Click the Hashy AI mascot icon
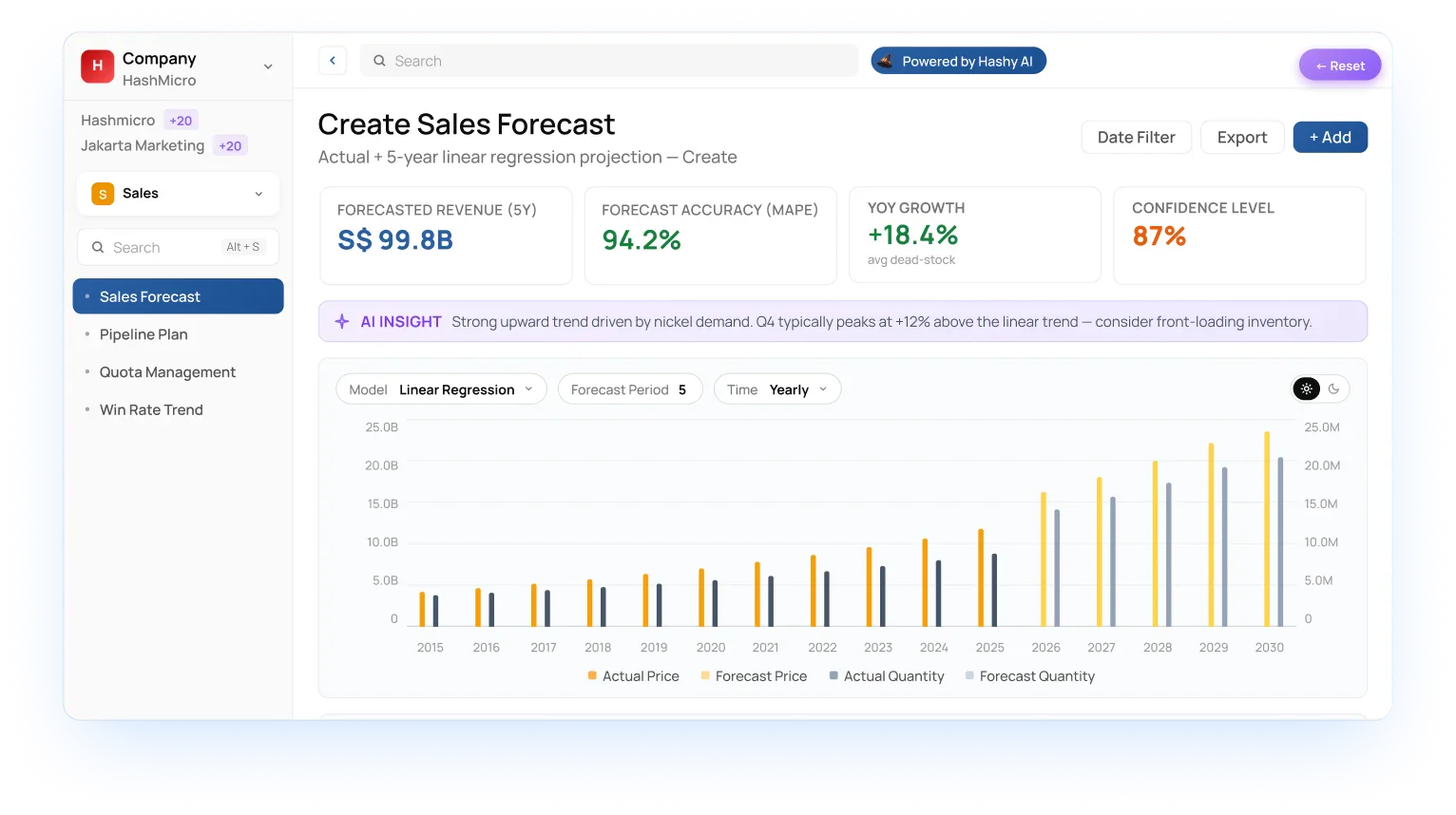This screenshot has width=1456, height=815. [886, 61]
